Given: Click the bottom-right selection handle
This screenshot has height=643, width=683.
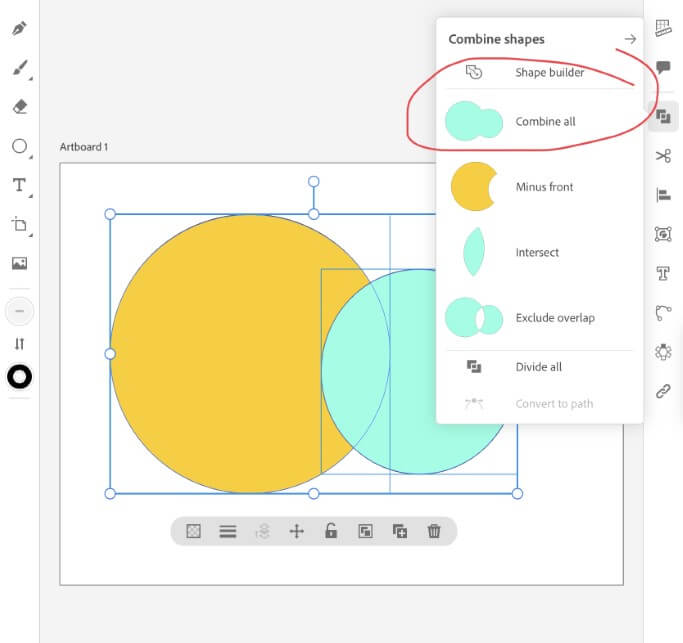Looking at the screenshot, I should point(517,494).
